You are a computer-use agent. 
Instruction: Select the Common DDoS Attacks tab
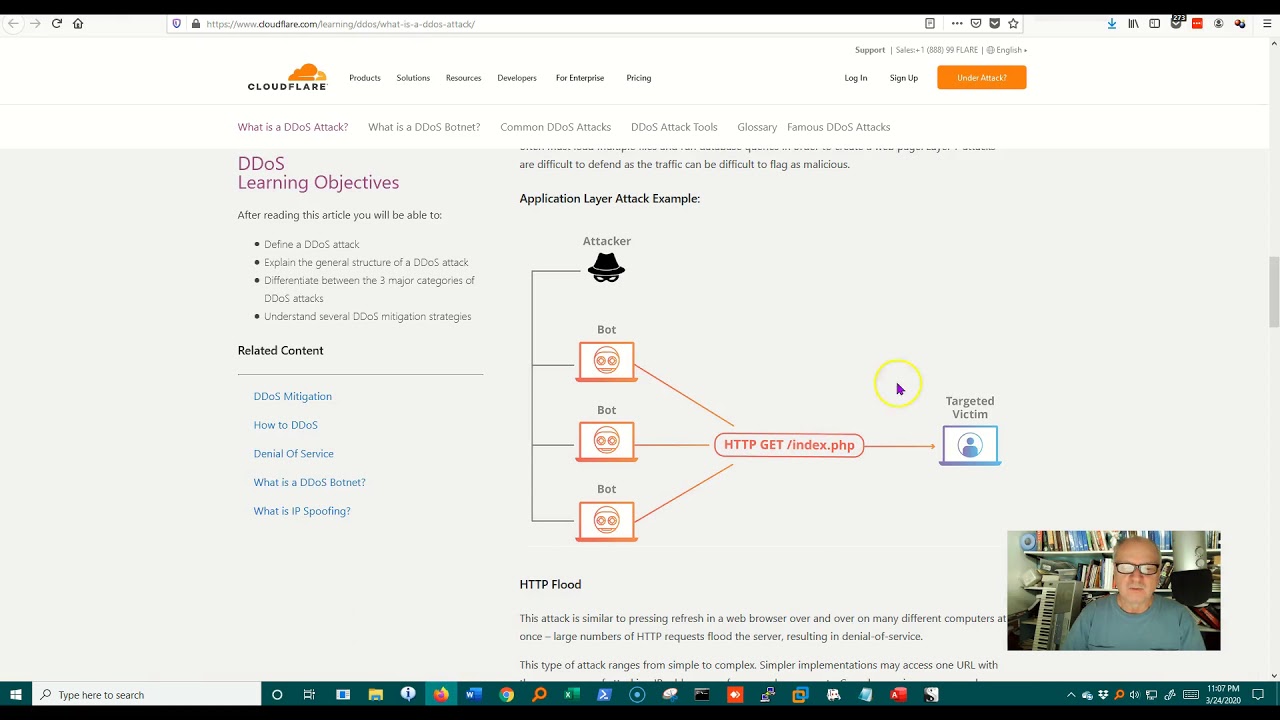tap(555, 127)
